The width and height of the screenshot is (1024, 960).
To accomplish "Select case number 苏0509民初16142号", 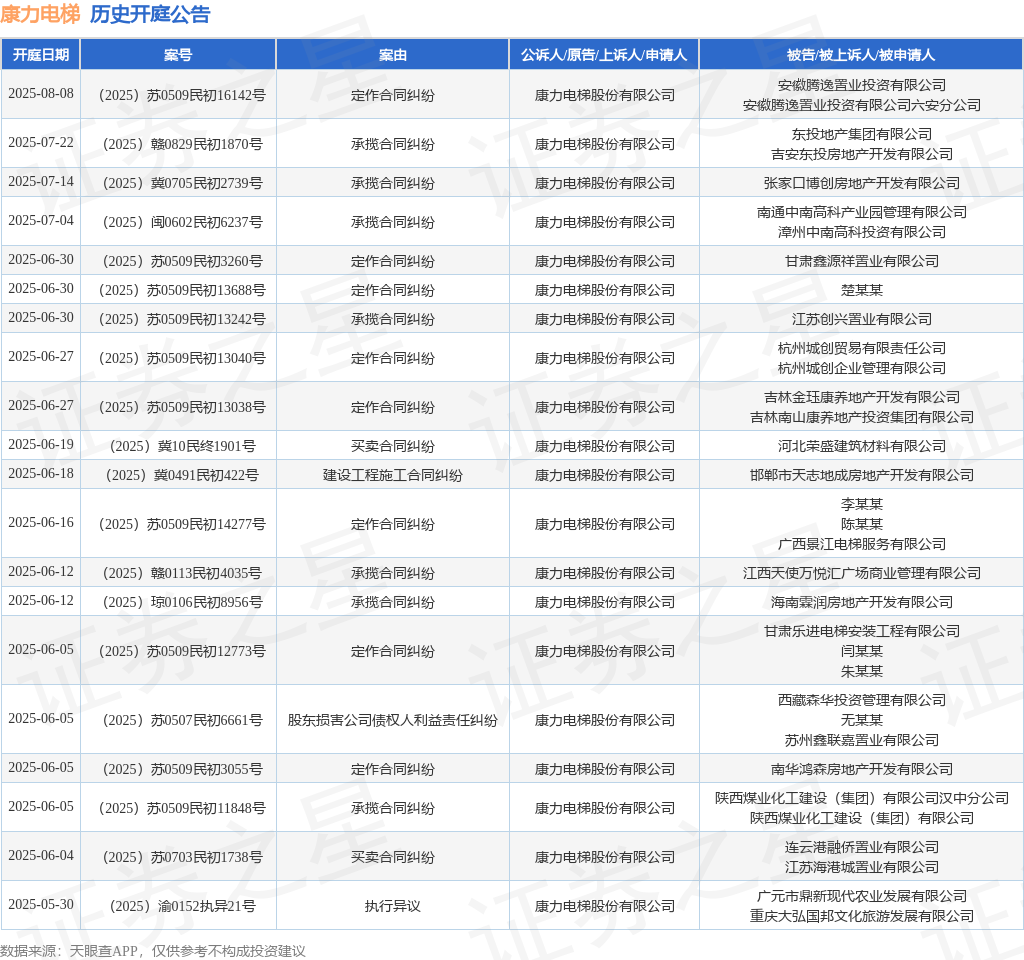I will (x=182, y=95).
